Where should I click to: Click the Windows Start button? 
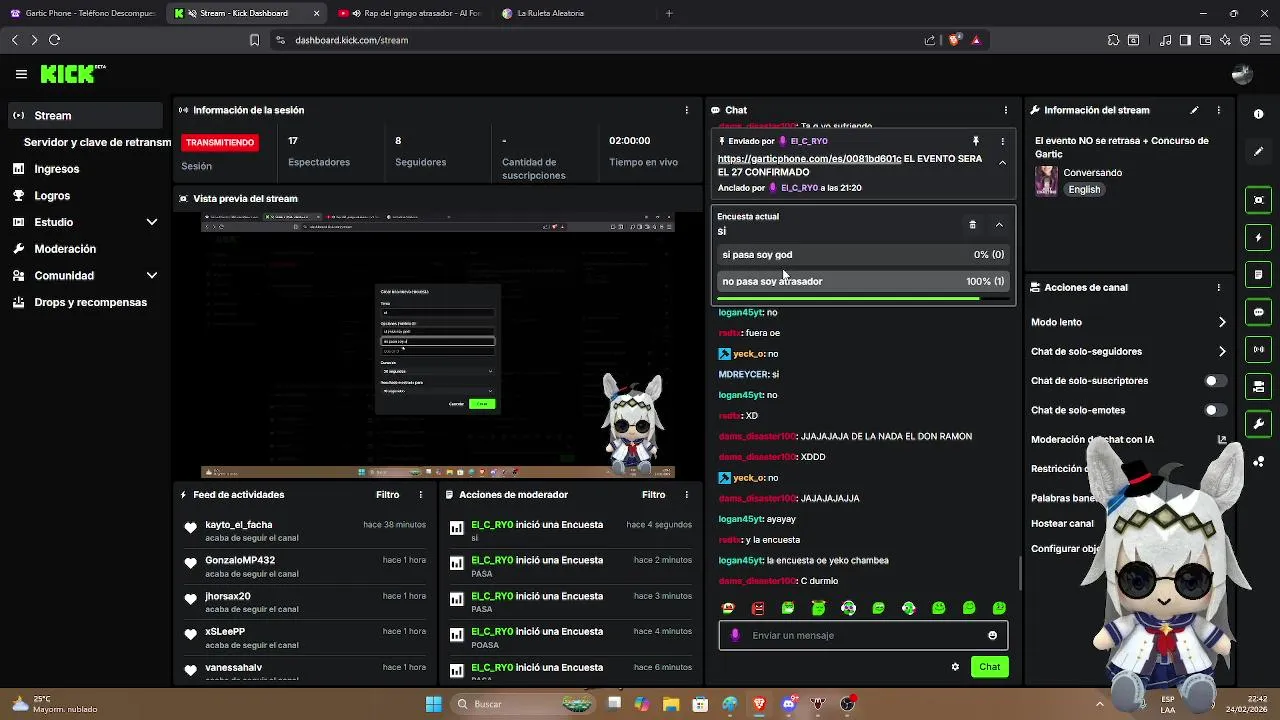coord(433,704)
